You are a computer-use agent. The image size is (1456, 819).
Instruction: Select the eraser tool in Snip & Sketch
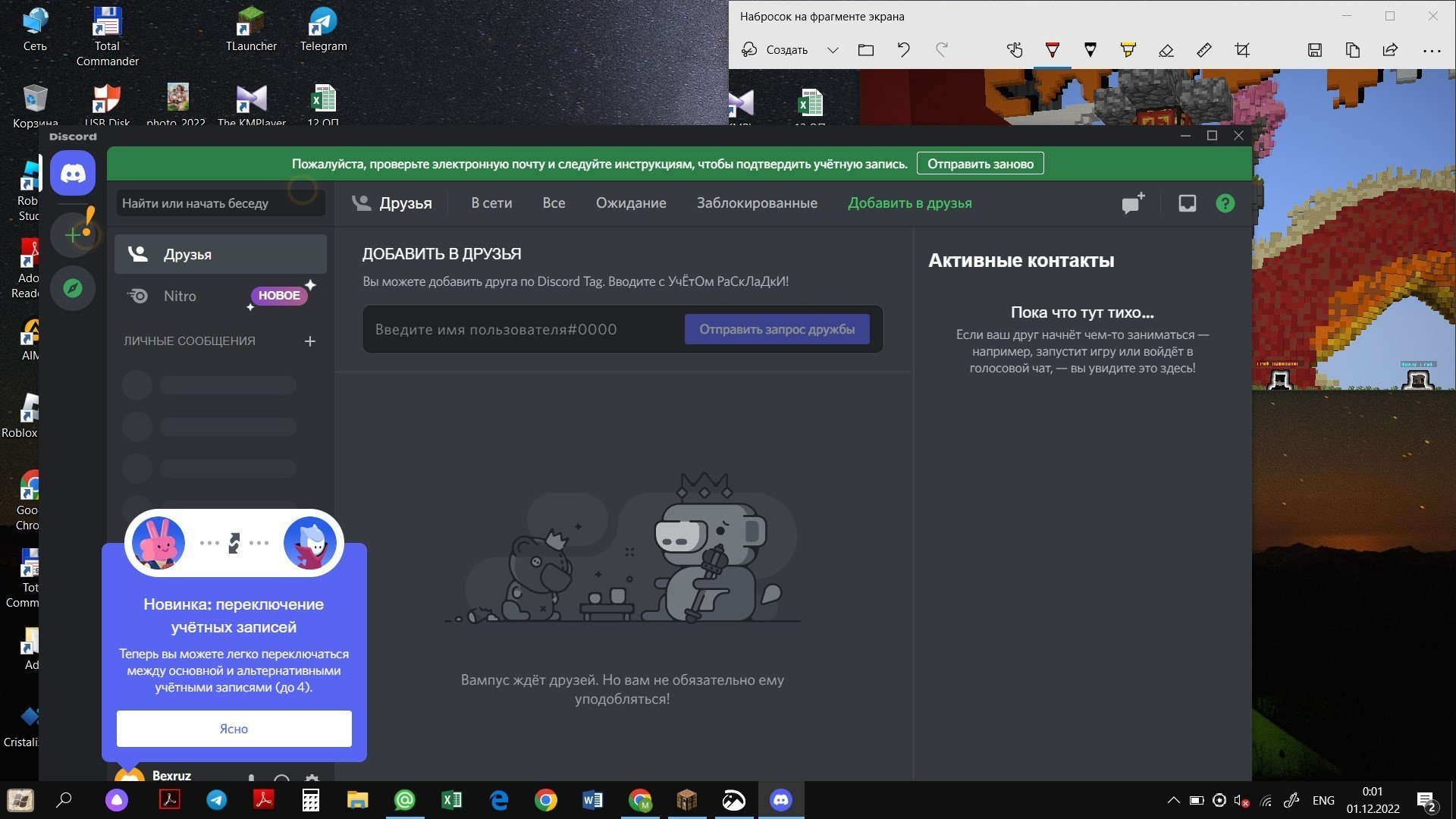(x=1166, y=50)
